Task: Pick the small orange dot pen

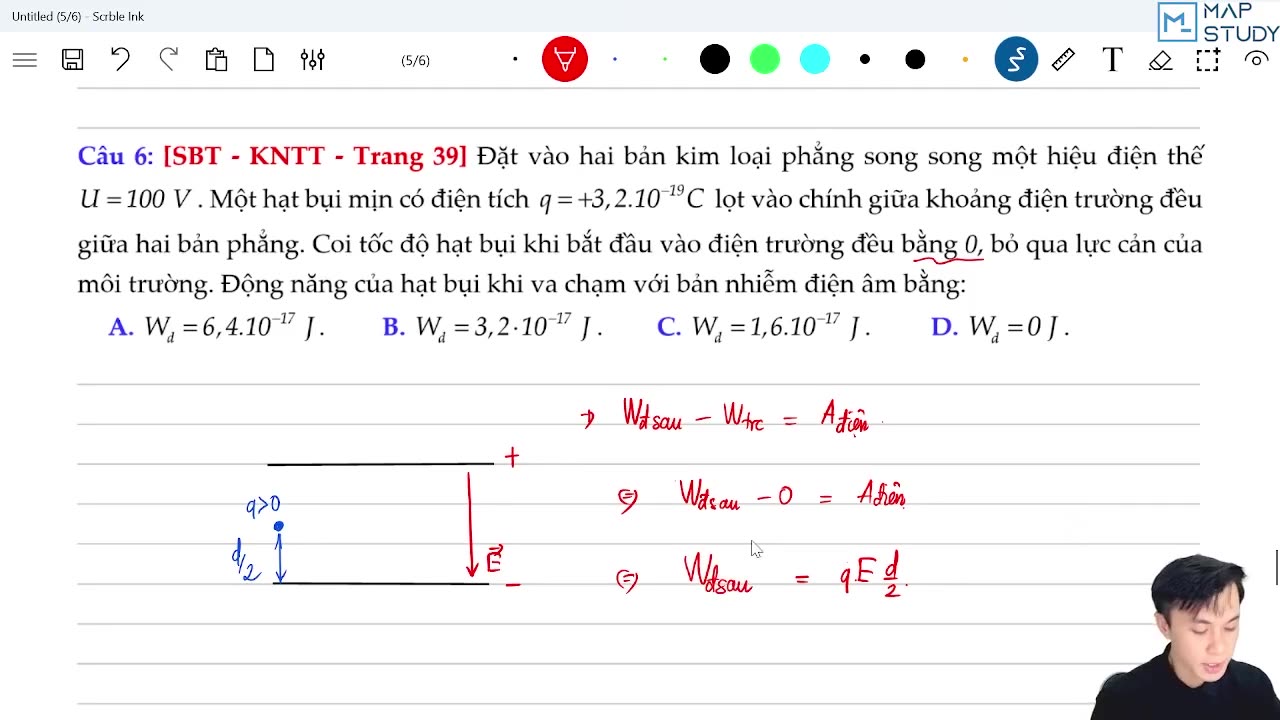Action: 965,60
